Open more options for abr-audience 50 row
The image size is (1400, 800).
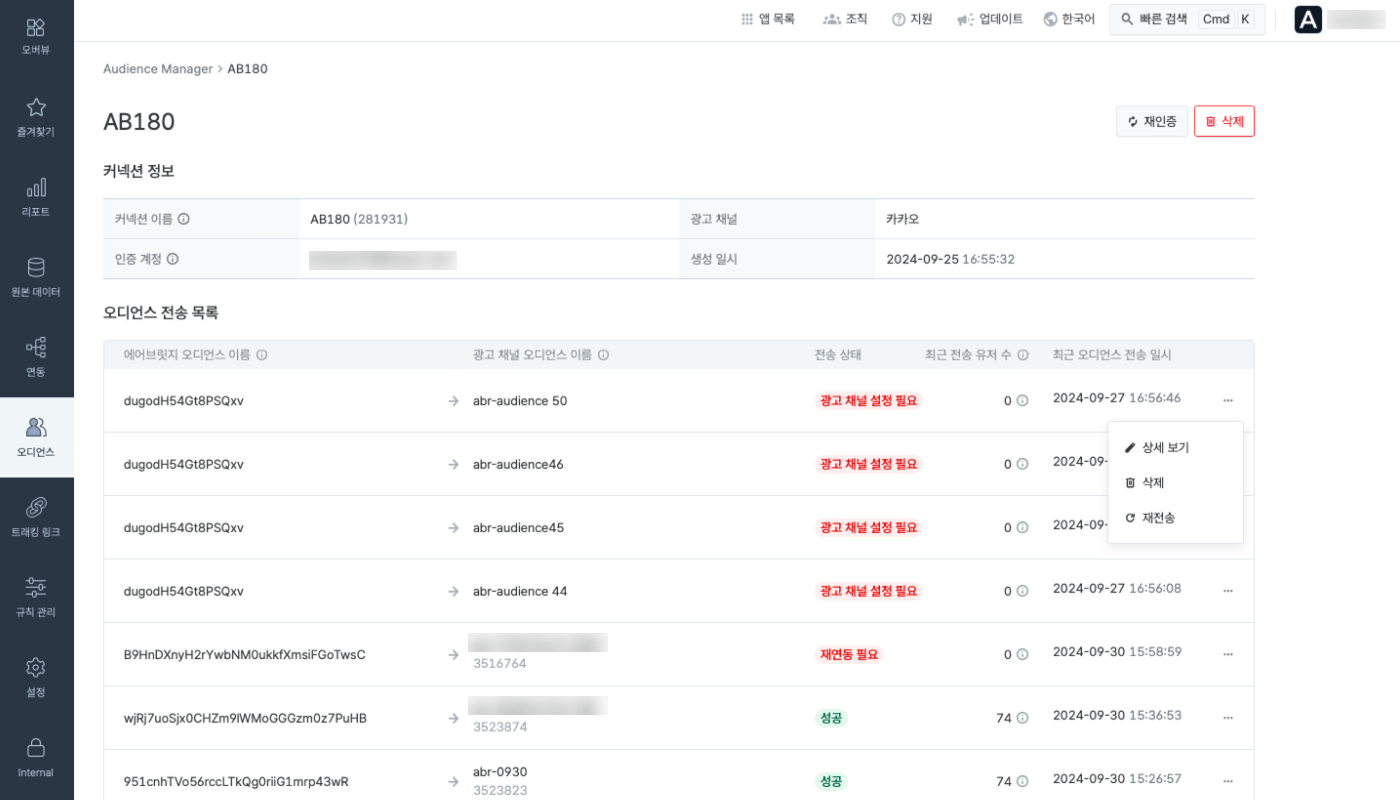1228,400
